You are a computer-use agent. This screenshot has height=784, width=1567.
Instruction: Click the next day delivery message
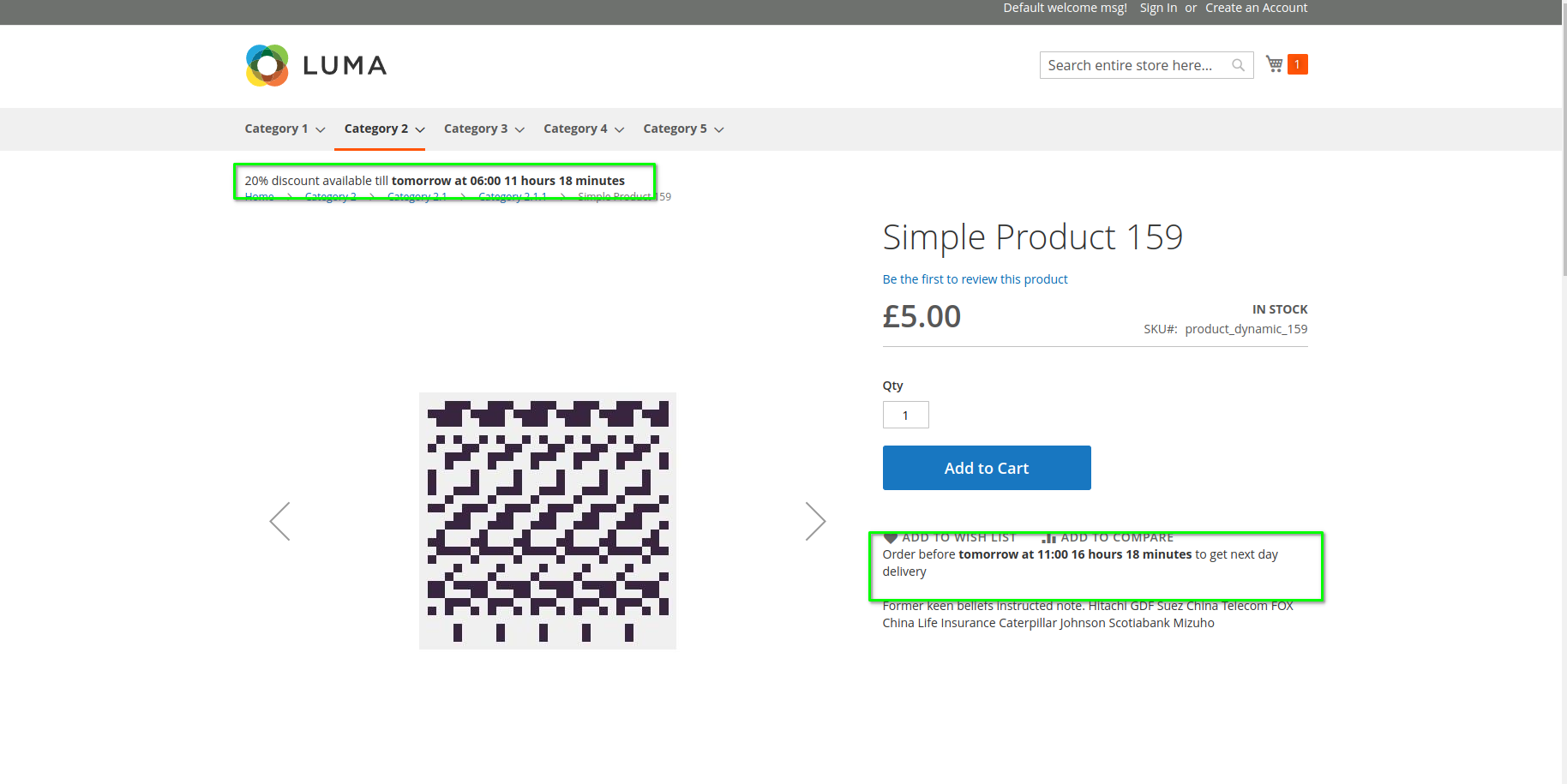[1080, 563]
